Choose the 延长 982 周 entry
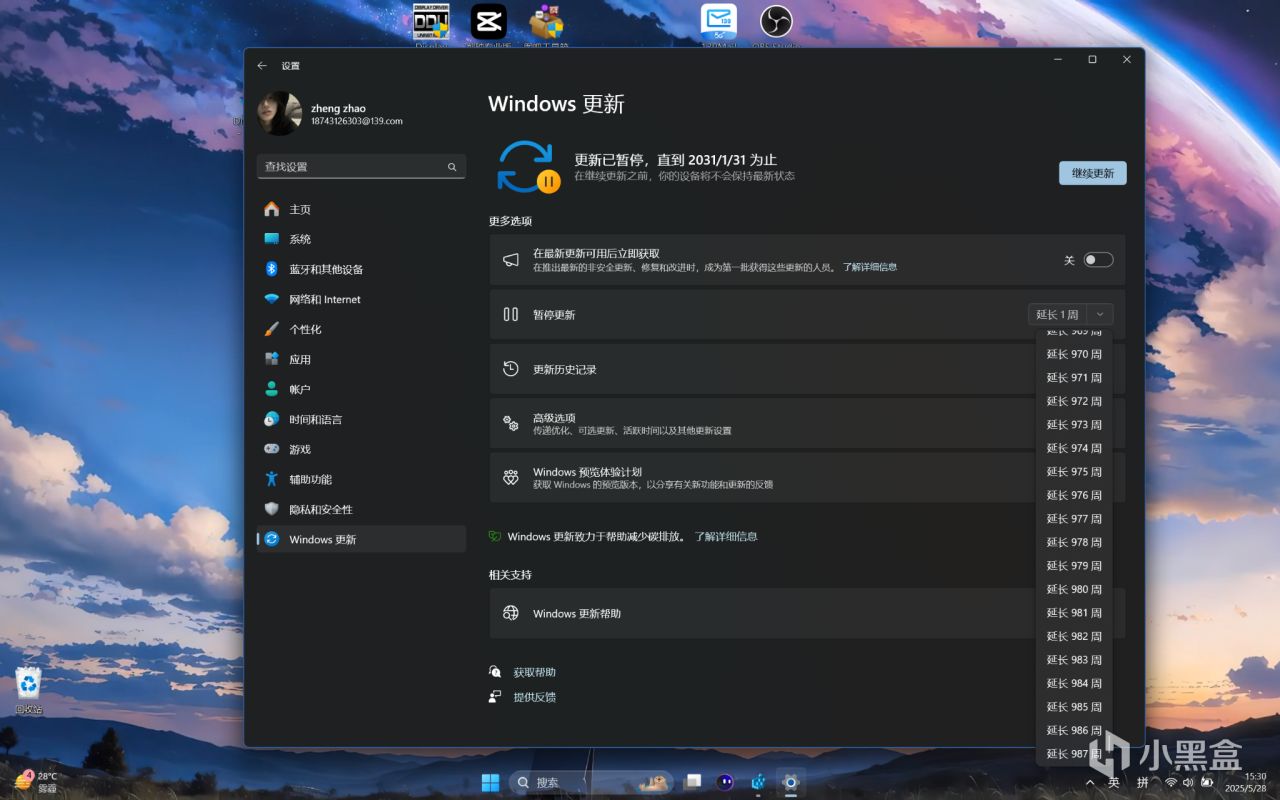Image resolution: width=1280 pixels, height=800 pixels. coord(1074,636)
